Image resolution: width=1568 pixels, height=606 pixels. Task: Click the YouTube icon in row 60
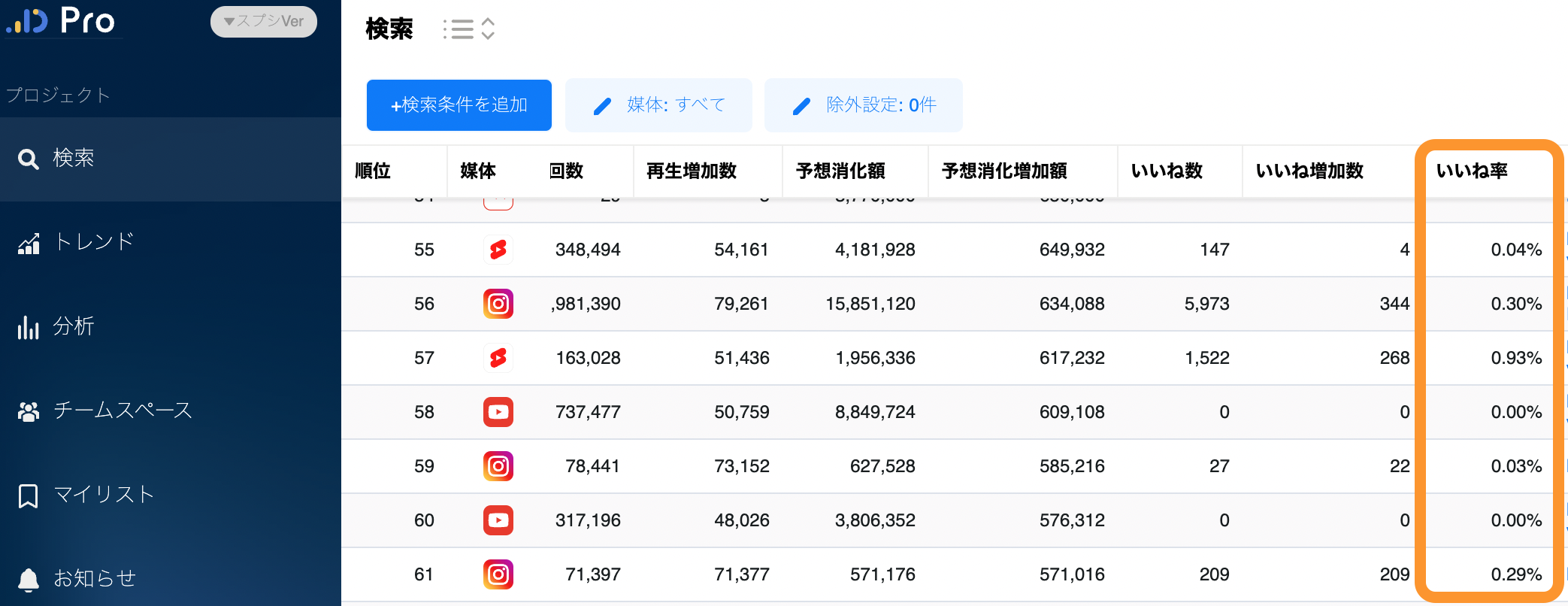[498, 520]
